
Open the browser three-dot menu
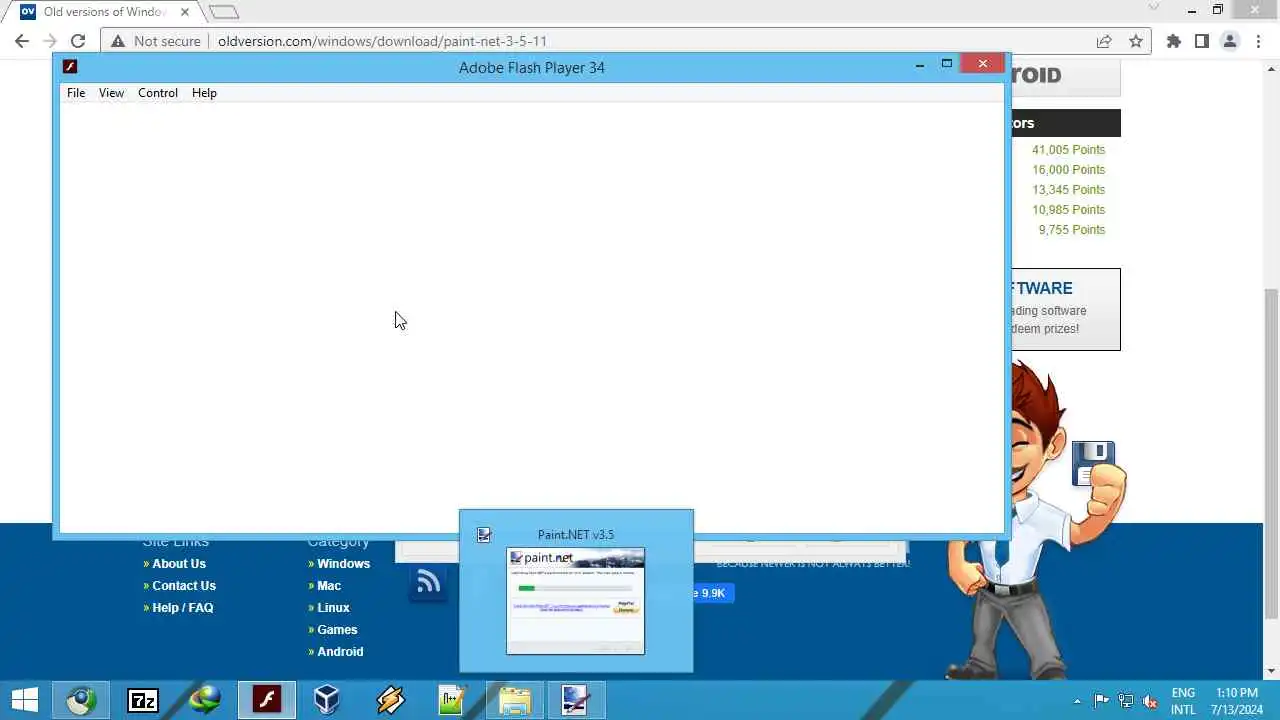1258,41
